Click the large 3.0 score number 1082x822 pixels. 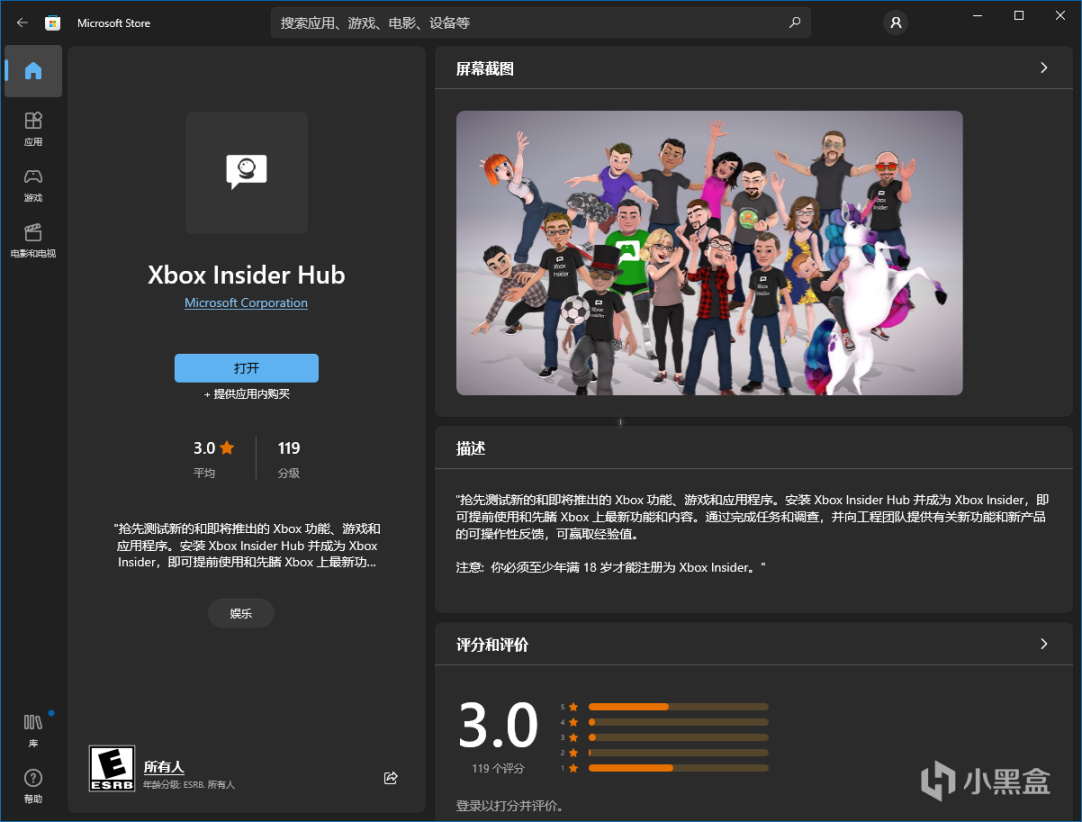point(498,725)
